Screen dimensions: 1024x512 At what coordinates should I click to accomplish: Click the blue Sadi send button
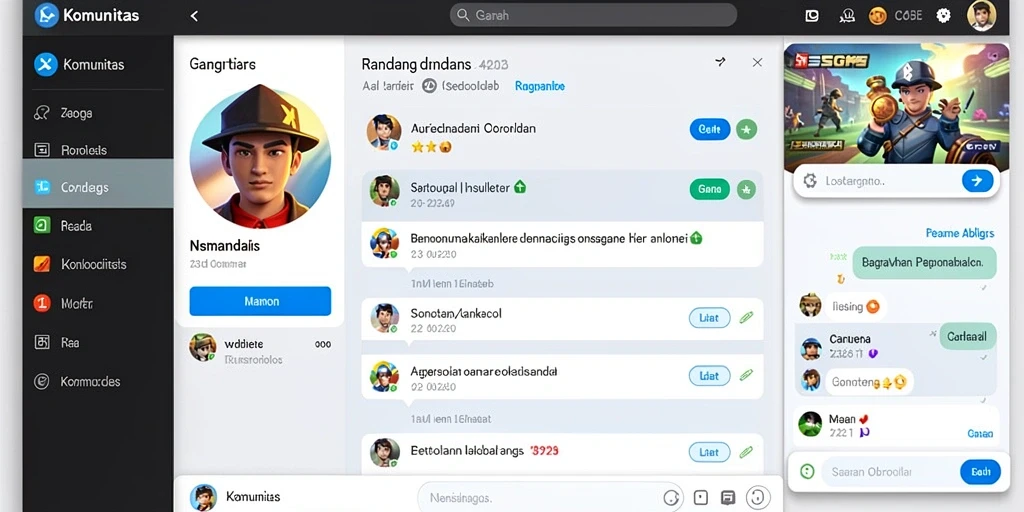click(980, 472)
